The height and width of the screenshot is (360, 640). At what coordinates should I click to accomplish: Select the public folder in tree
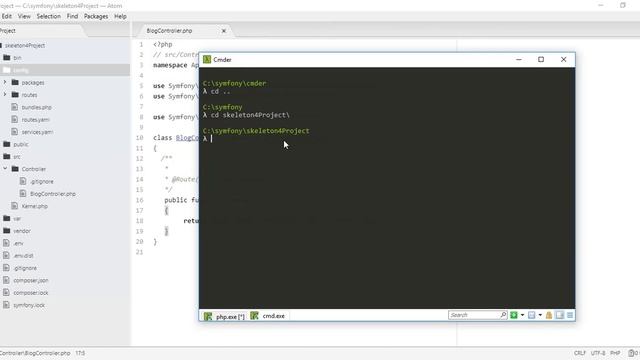(x=21, y=144)
